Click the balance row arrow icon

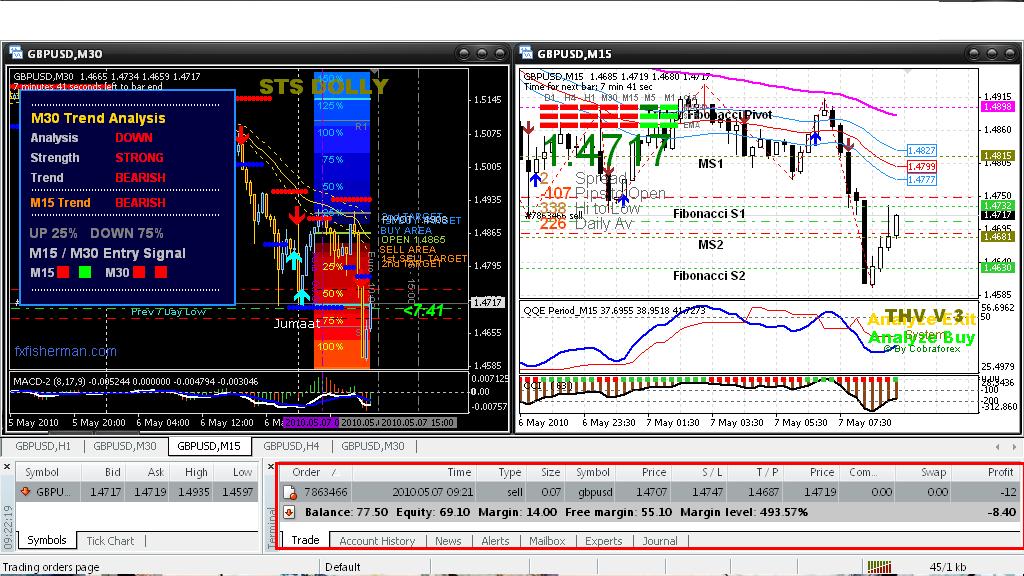click(289, 513)
